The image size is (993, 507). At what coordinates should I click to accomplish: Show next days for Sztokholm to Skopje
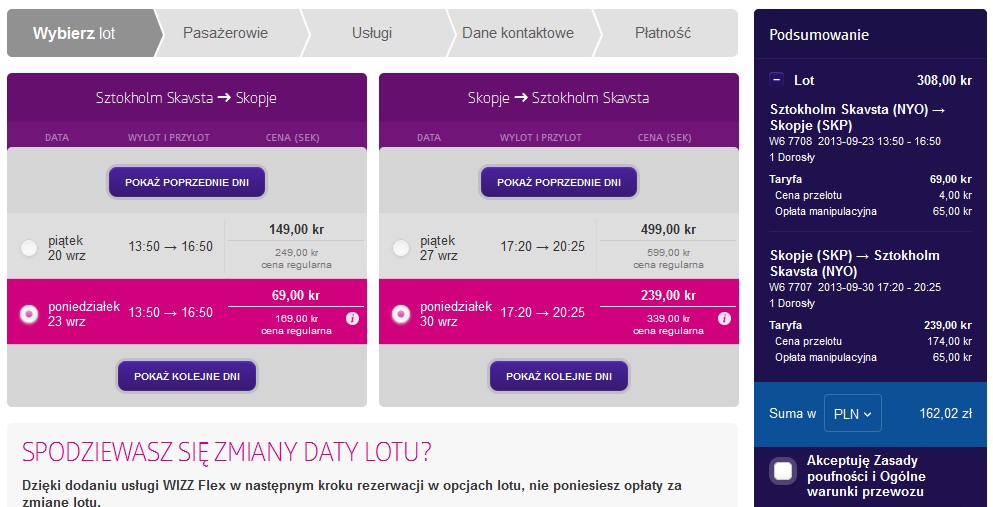pos(187,376)
